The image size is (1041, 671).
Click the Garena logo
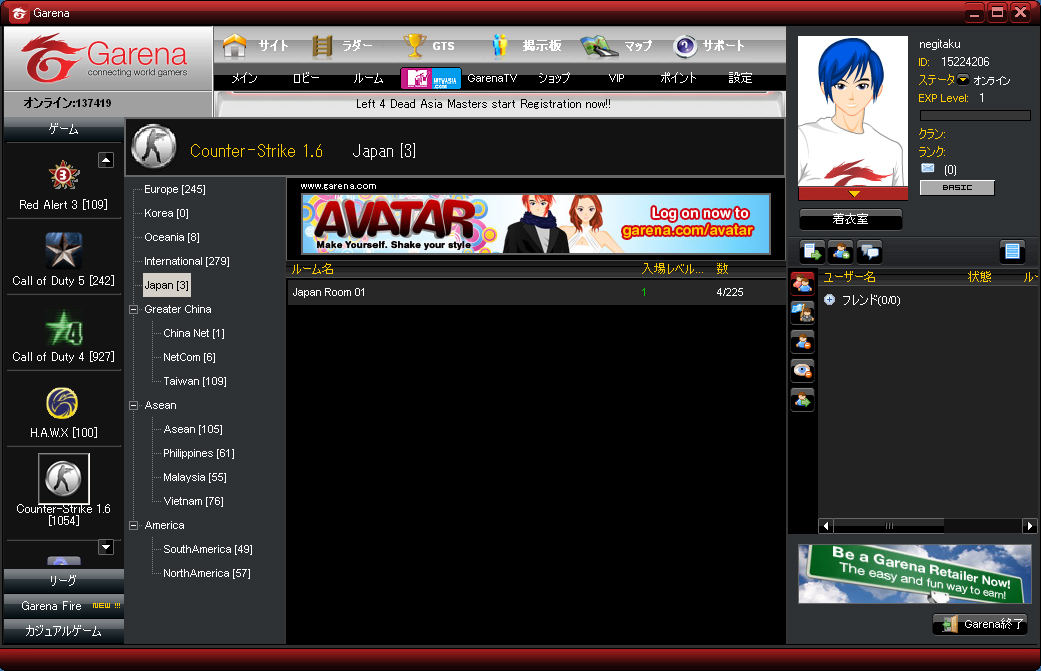[106, 58]
